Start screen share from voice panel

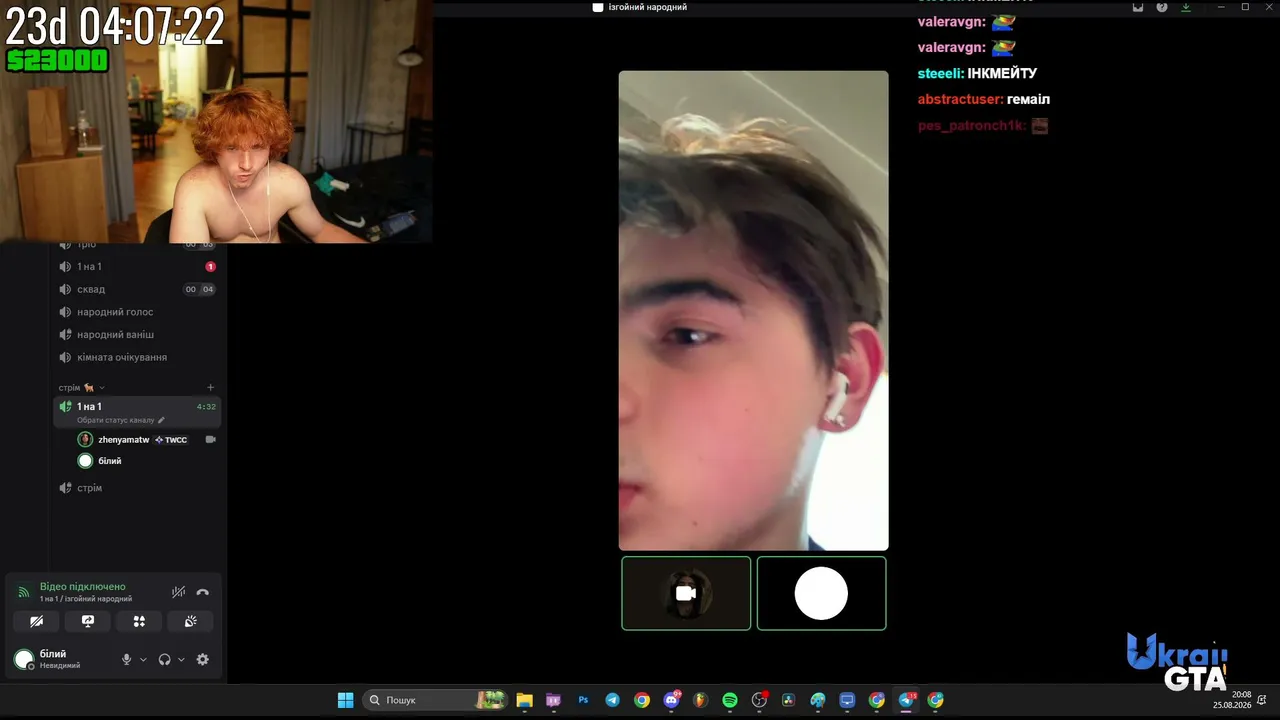point(88,621)
